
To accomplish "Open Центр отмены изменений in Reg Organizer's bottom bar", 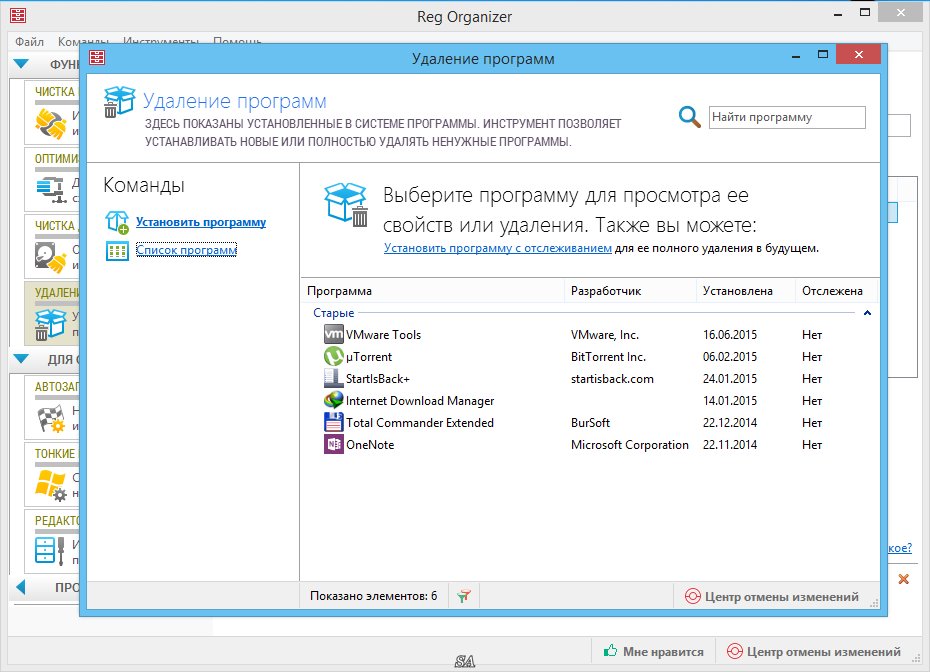I will tap(814, 651).
